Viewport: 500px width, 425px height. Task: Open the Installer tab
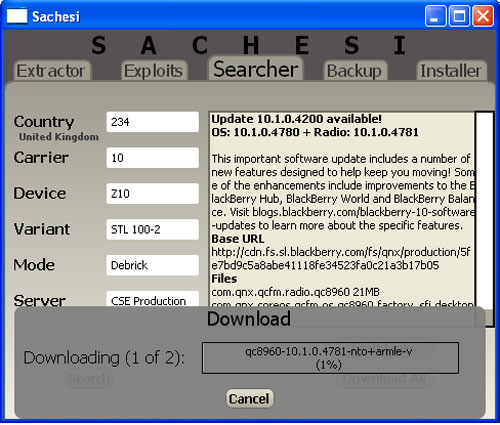click(451, 71)
